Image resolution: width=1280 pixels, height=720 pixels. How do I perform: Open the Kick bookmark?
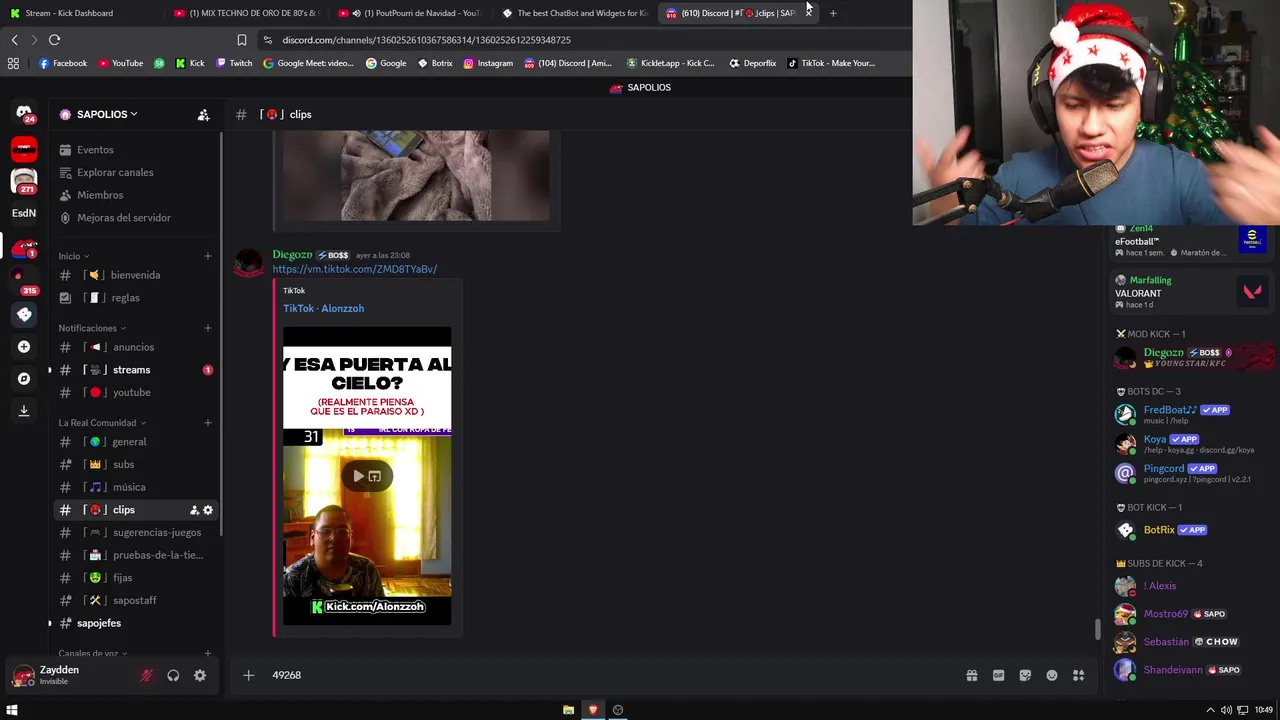tap(190, 63)
